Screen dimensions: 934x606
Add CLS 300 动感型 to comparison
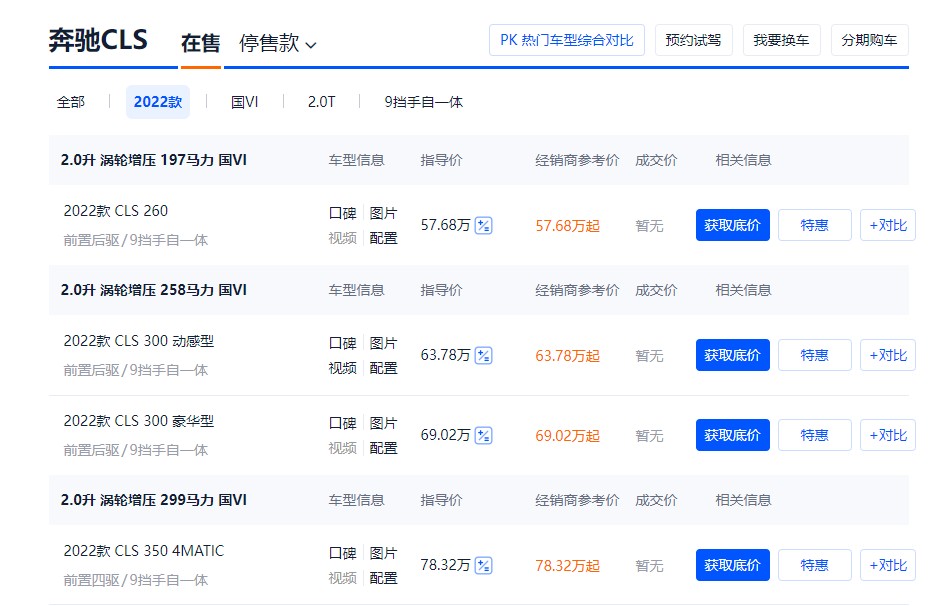[888, 355]
